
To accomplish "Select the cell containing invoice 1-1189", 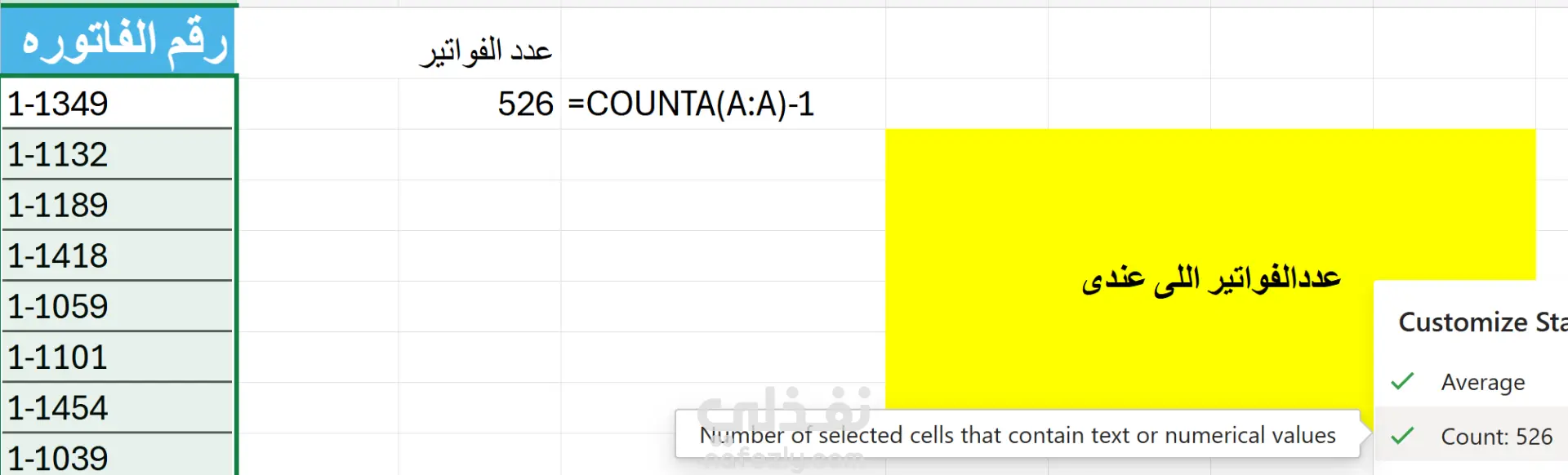I will pos(119,205).
